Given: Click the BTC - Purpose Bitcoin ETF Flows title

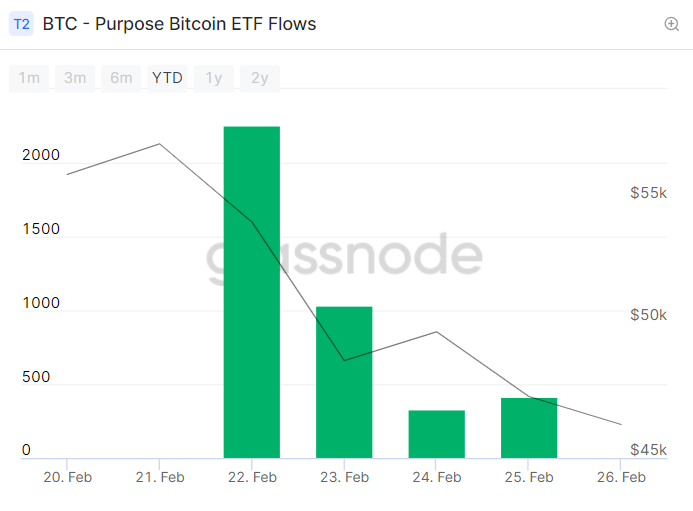Looking at the screenshot, I should [x=179, y=24].
